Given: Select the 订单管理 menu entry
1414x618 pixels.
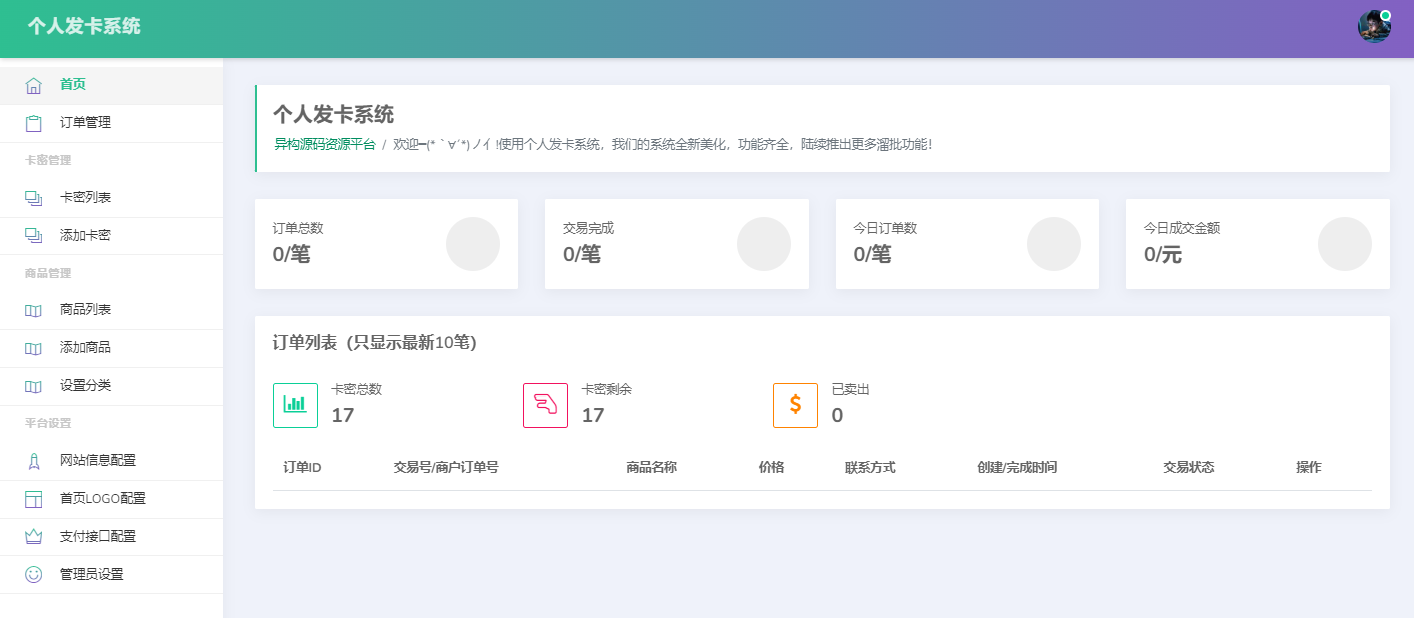Looking at the screenshot, I should pyautogui.click(x=83, y=122).
